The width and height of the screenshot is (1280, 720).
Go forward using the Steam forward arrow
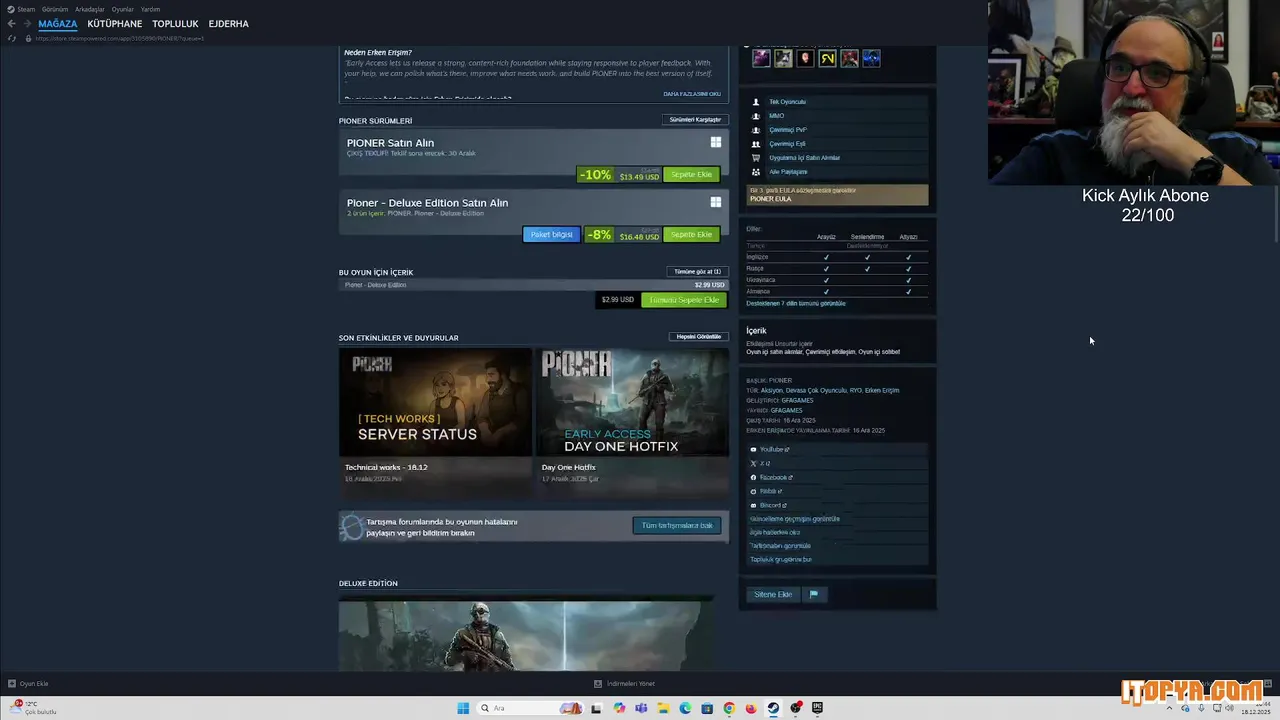[27, 23]
